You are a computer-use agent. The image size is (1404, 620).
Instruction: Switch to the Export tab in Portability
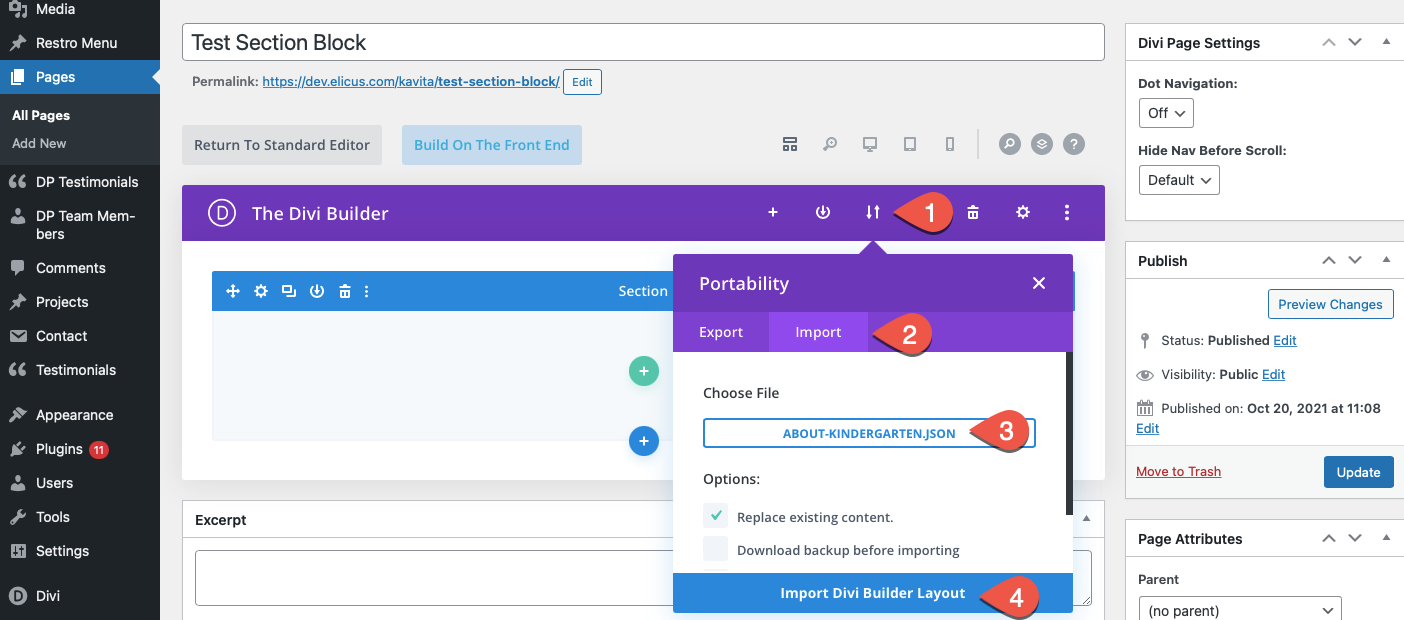721,331
